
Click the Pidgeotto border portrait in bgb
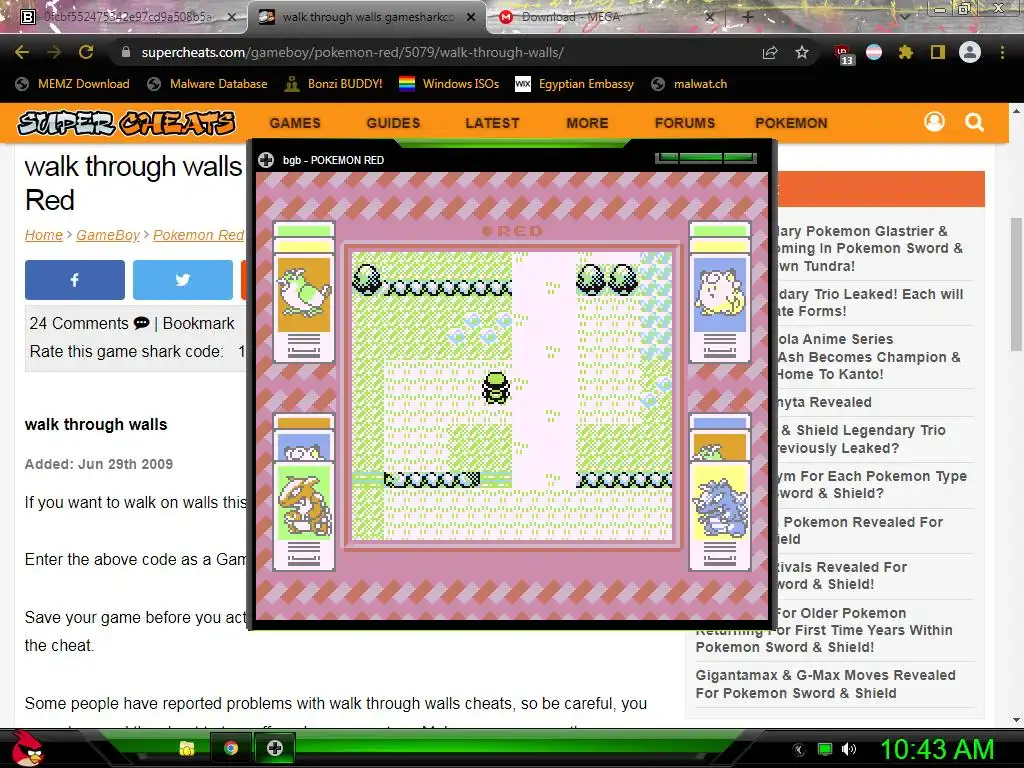304,295
